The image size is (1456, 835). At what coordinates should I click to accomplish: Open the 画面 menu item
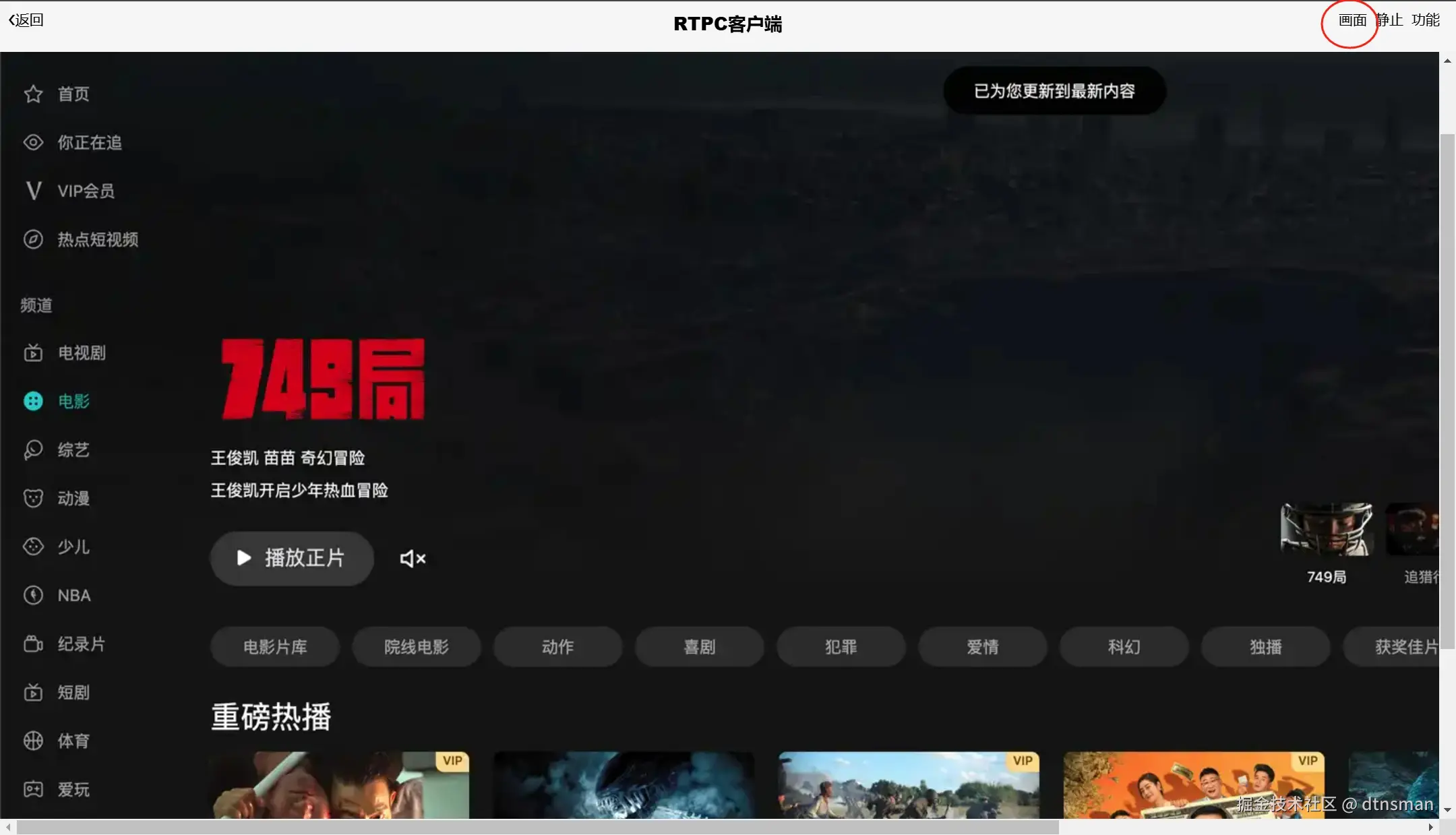pyautogui.click(x=1352, y=20)
